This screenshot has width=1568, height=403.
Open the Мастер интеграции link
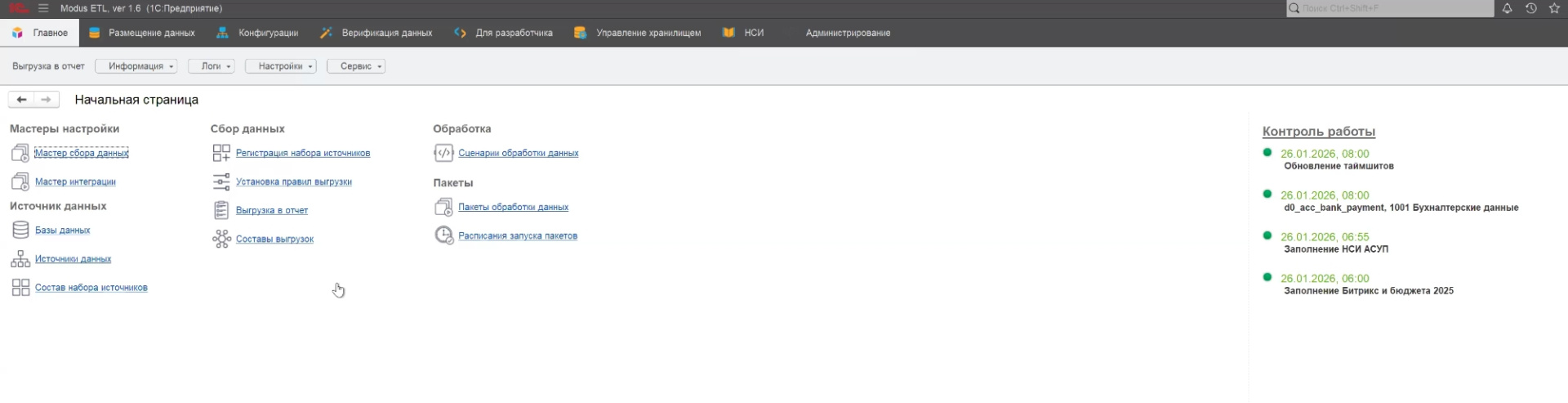75,181
